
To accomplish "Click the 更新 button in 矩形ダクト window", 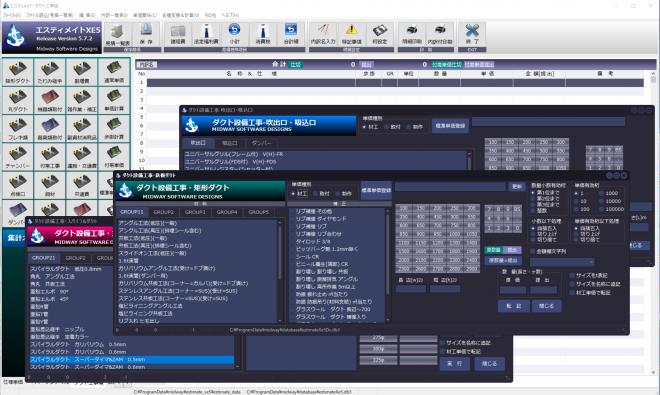I will [517, 187].
